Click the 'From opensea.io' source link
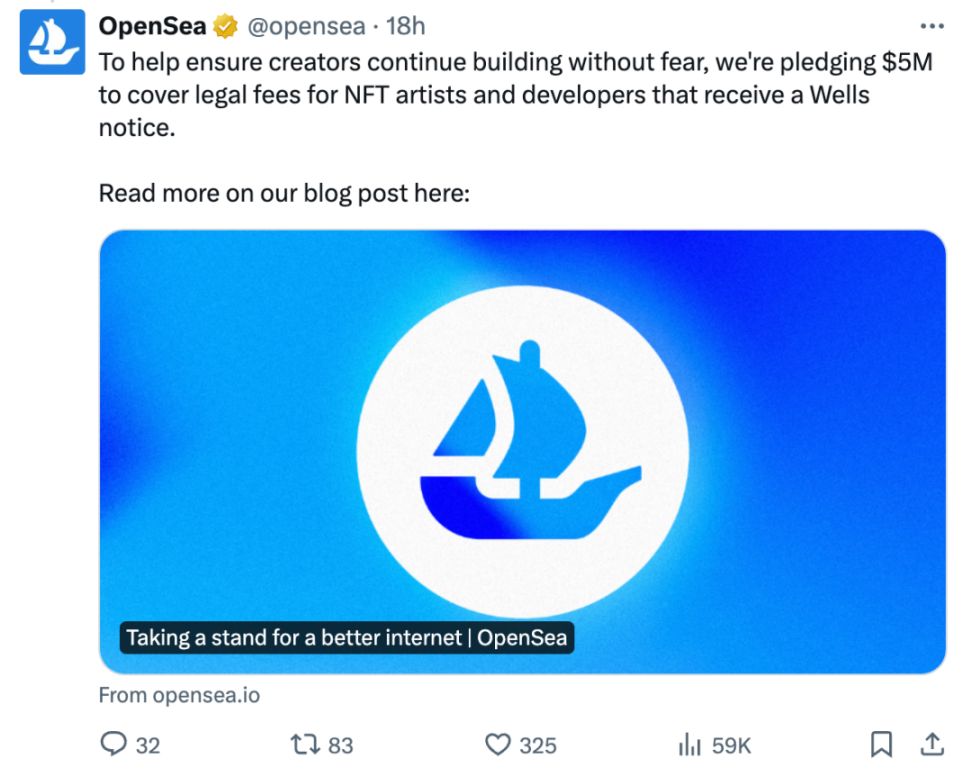Image resolution: width=972 pixels, height=777 pixels. [x=179, y=695]
